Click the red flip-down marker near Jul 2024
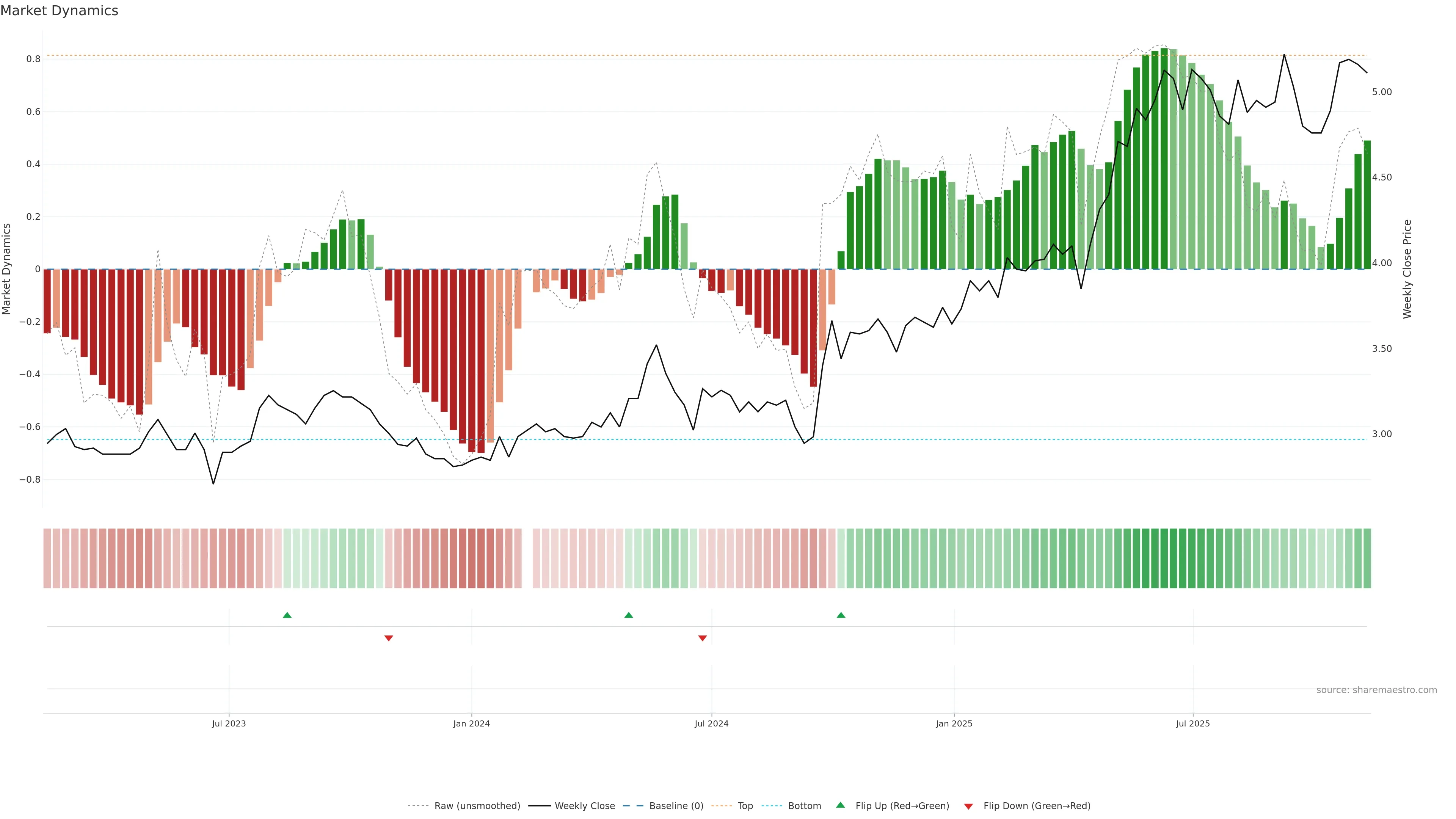1456x819 pixels. 703,638
